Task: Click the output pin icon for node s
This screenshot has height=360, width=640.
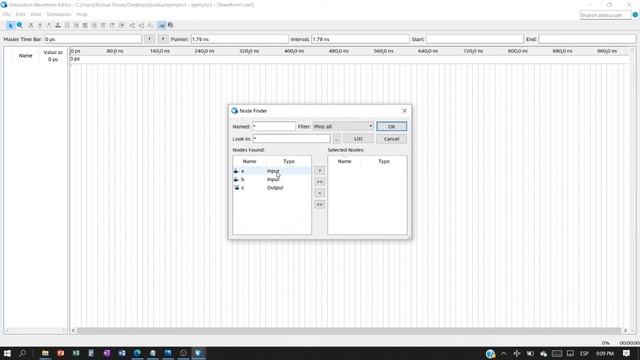Action: pos(236,188)
